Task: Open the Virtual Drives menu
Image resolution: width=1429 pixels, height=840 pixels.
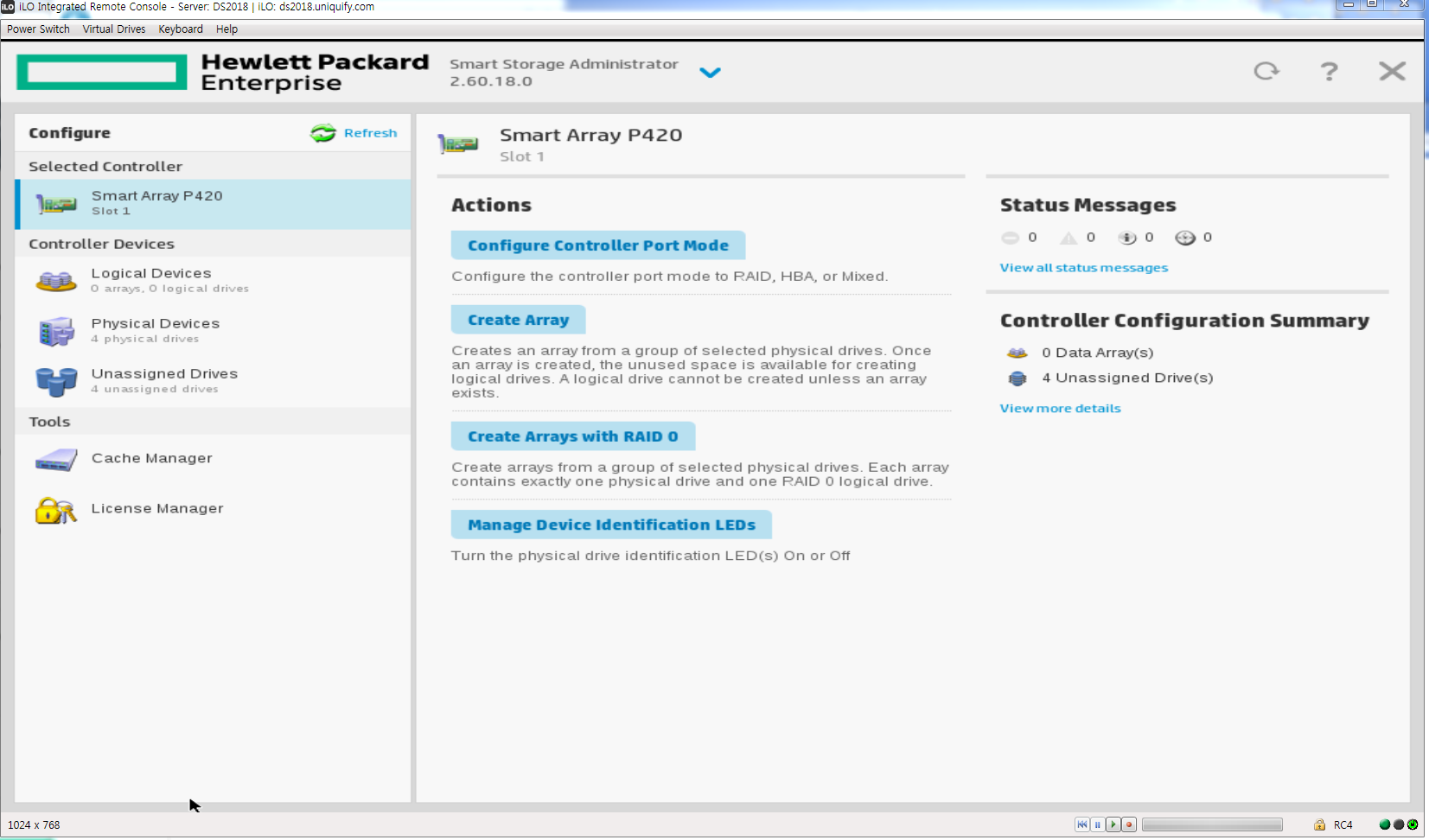Action: point(114,29)
